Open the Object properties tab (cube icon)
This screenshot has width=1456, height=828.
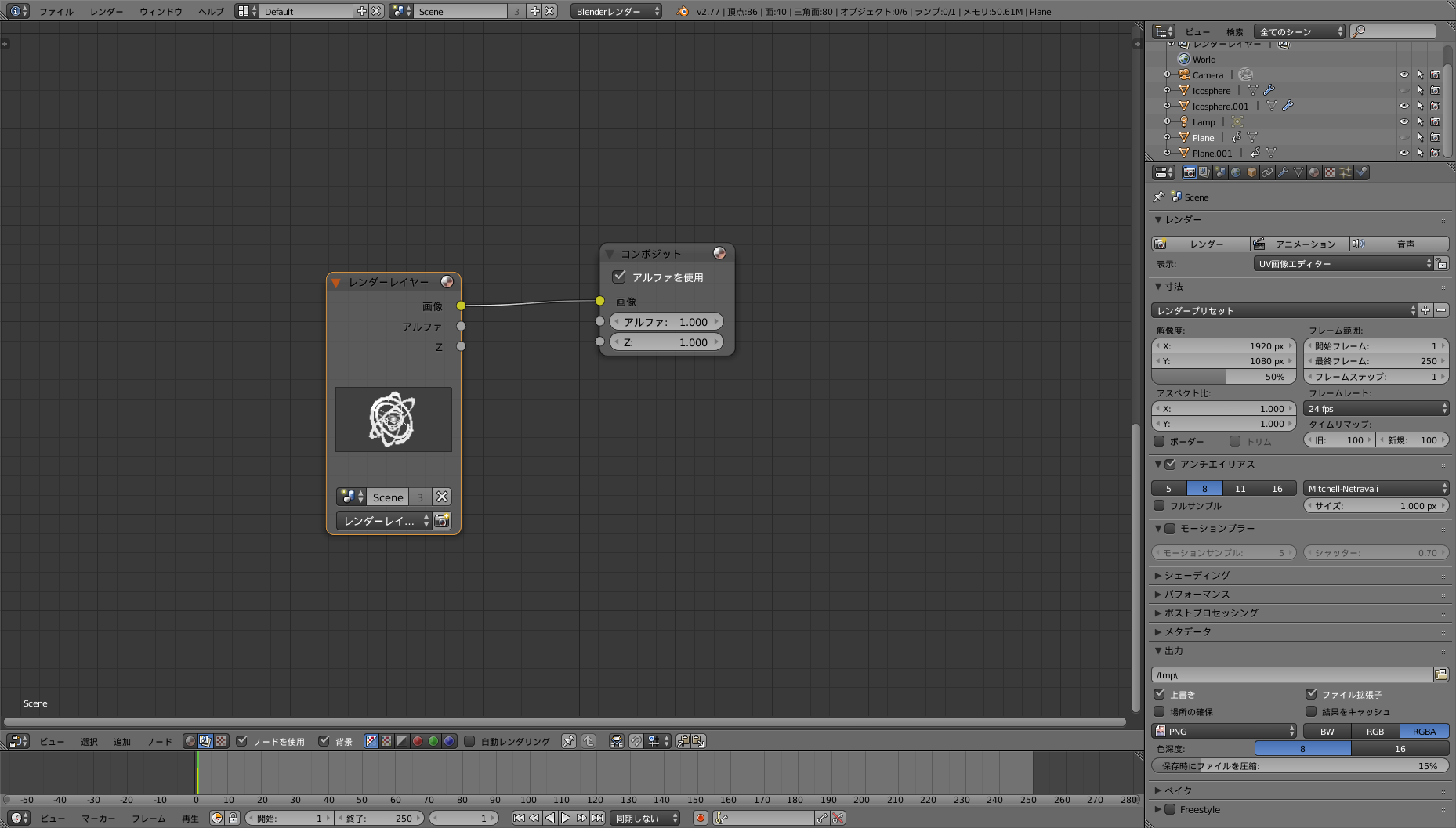1251,172
